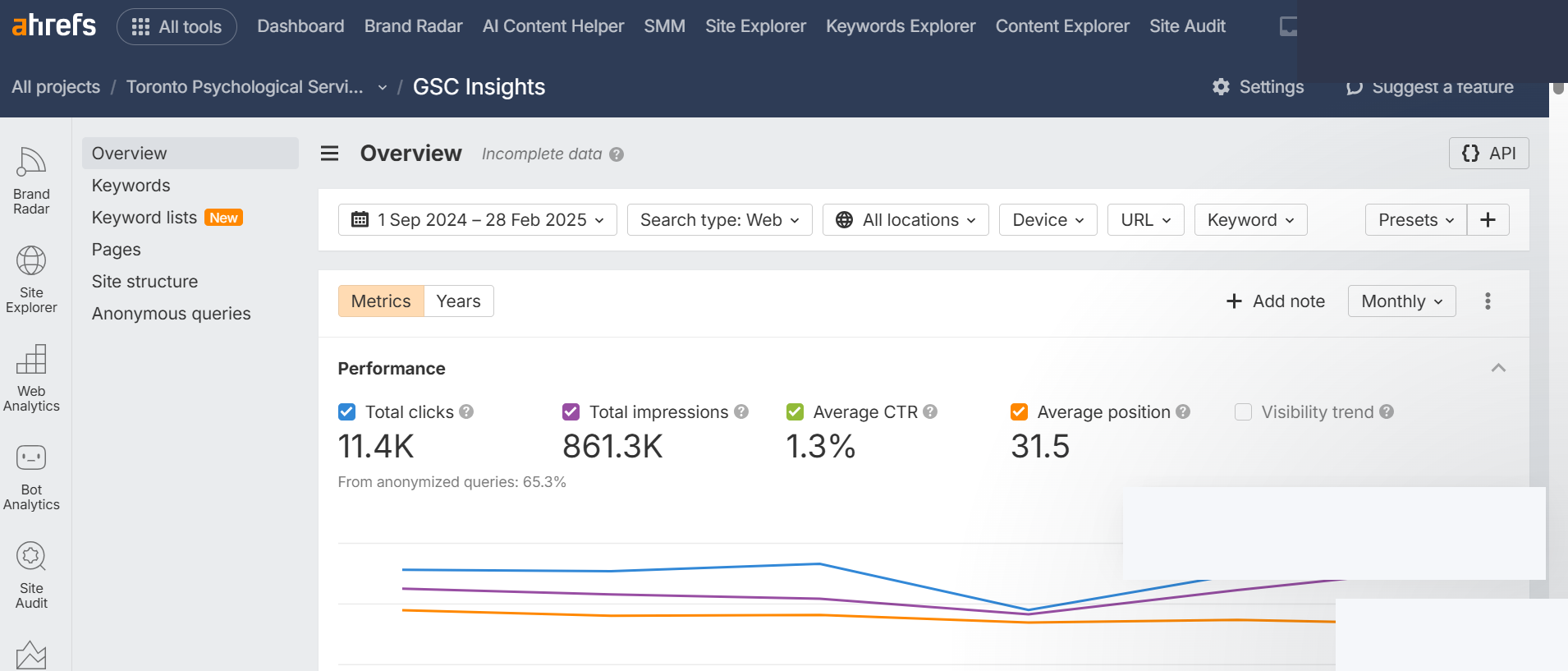Enable the Visibility trend checkbox
Image resolution: width=1568 pixels, height=671 pixels.
pos(1243,411)
